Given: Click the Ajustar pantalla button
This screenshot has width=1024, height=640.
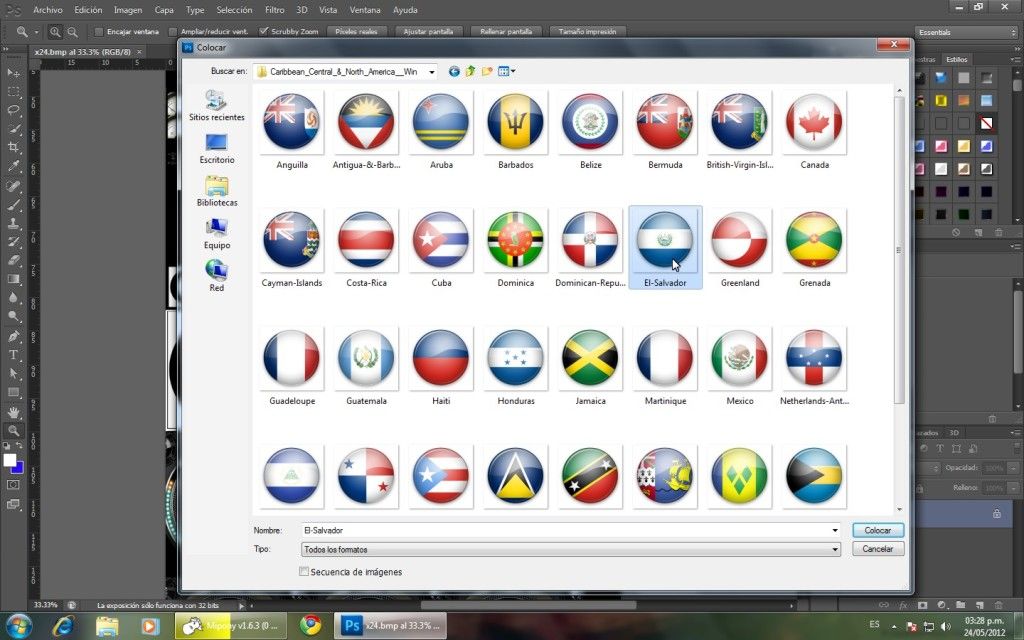Looking at the screenshot, I should [428, 31].
